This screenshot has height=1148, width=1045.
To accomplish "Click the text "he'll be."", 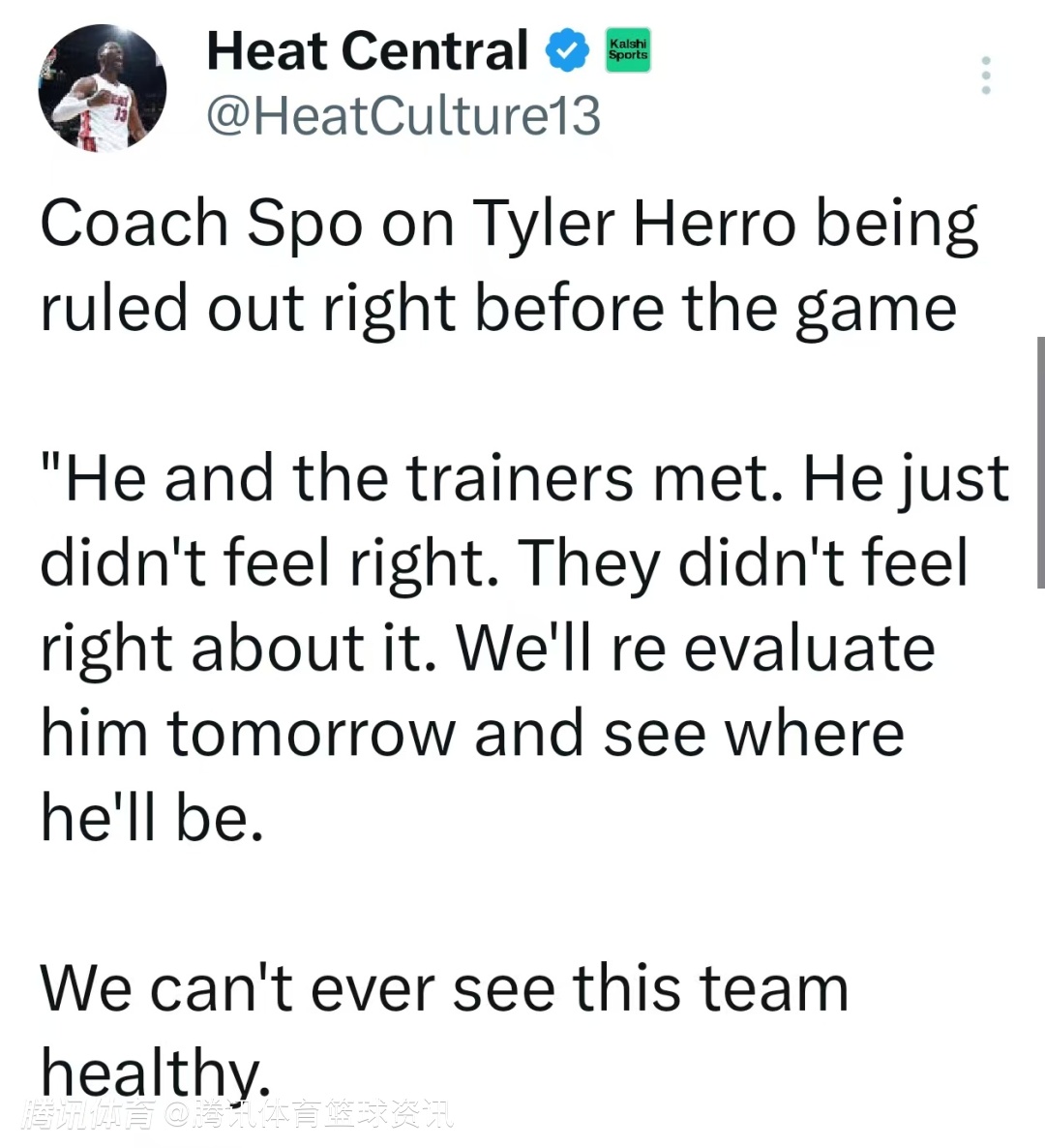I will [x=152, y=818].
